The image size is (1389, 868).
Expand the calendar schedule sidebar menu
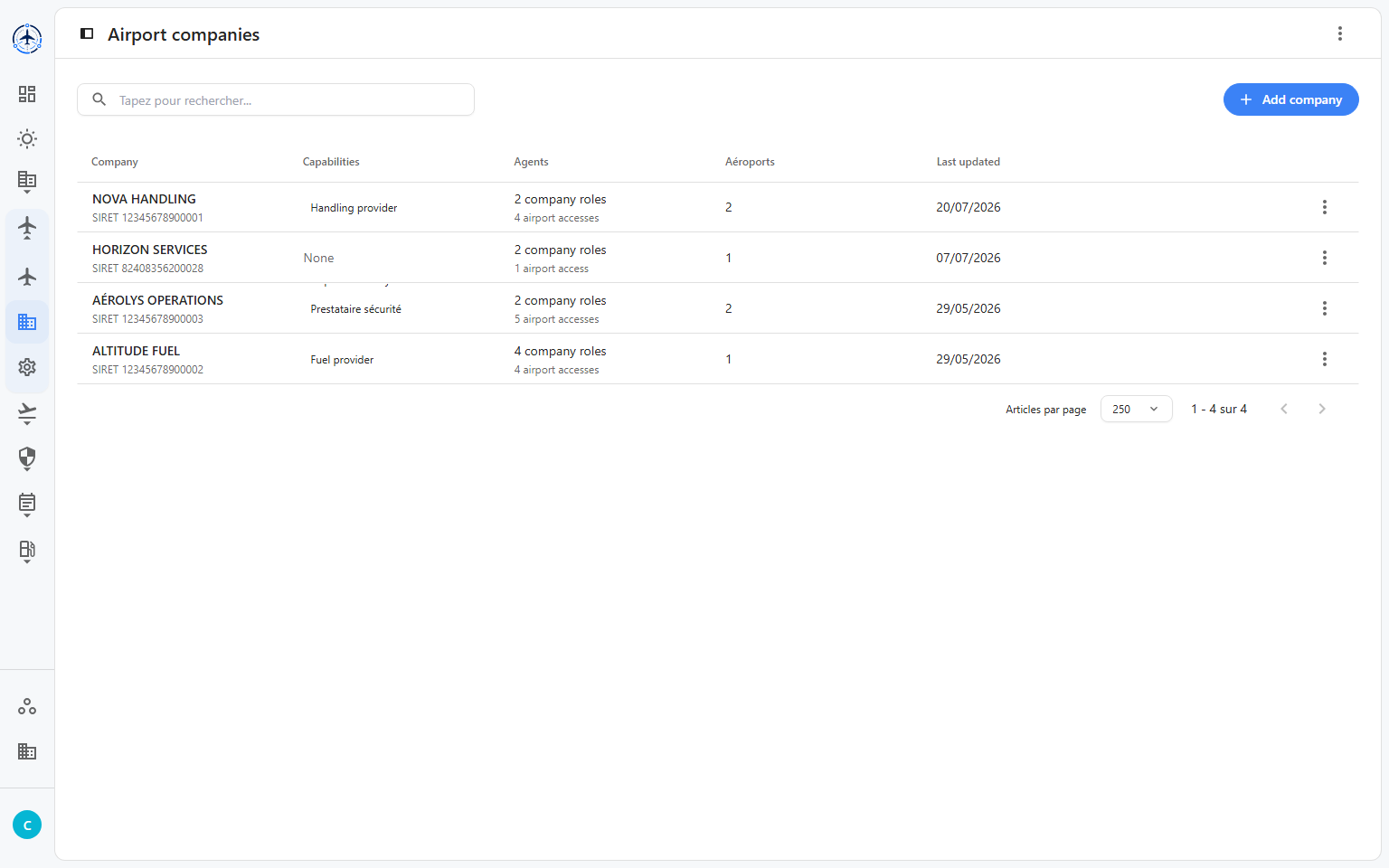coord(27,505)
